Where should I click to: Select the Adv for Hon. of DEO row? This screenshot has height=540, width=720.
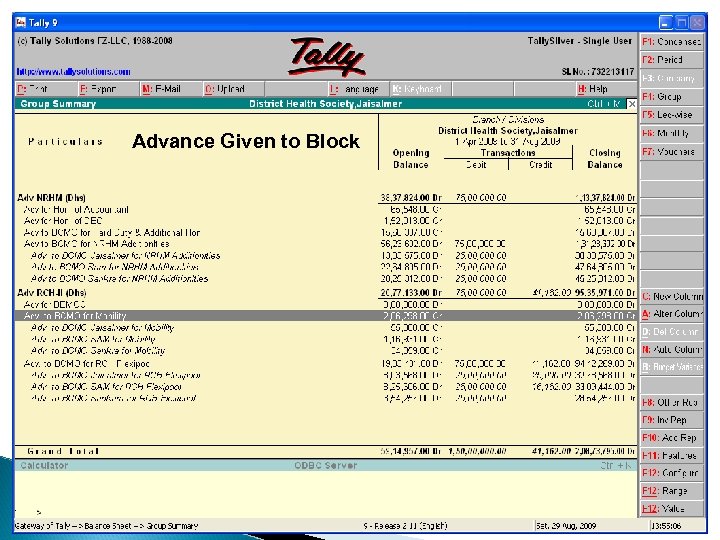click(326, 221)
